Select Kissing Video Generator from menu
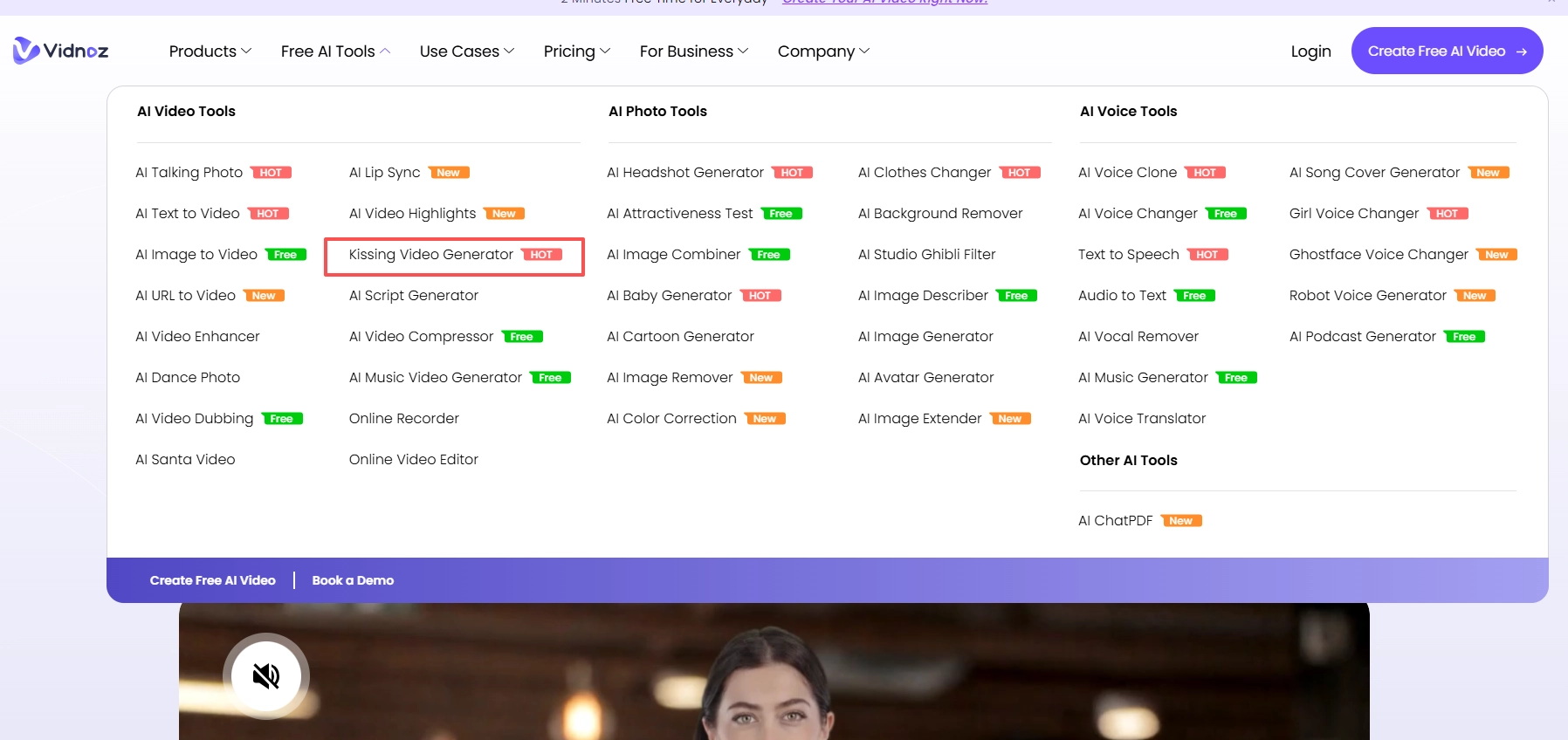 pyautogui.click(x=431, y=255)
